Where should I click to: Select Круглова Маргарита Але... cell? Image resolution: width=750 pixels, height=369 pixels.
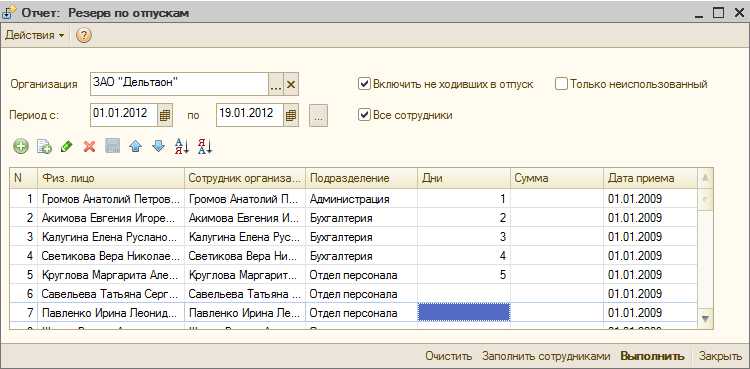click(x=111, y=275)
